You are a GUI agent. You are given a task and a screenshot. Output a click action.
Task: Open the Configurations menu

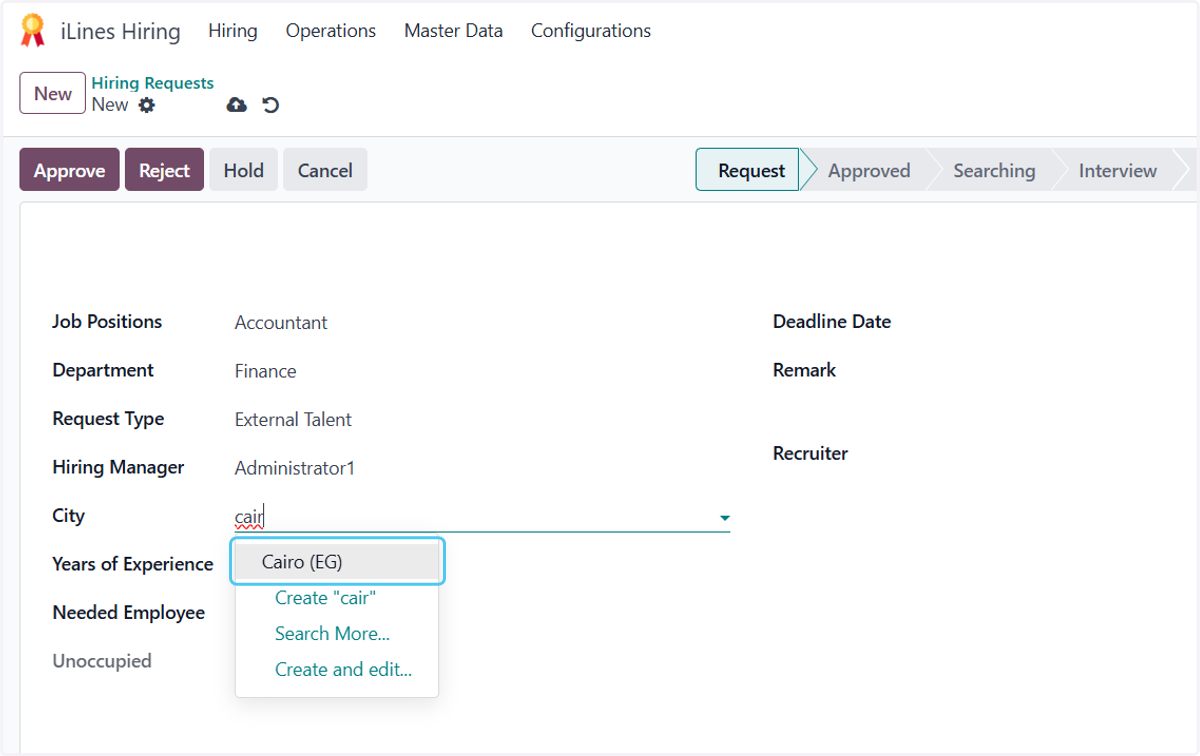click(591, 31)
